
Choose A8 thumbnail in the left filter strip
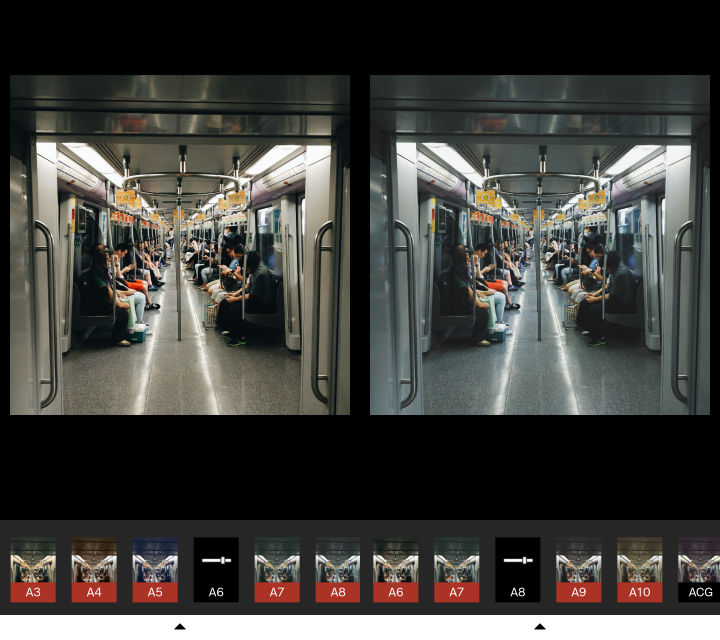338,569
